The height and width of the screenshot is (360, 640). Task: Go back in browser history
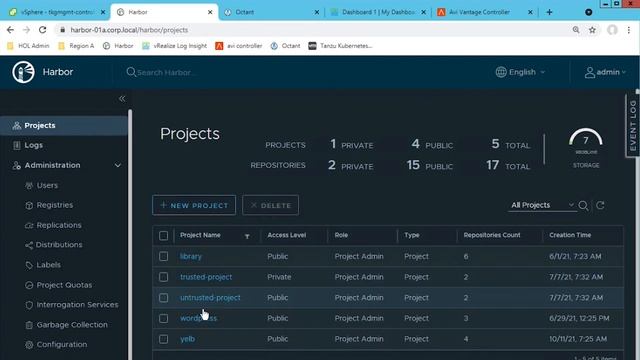point(10,30)
